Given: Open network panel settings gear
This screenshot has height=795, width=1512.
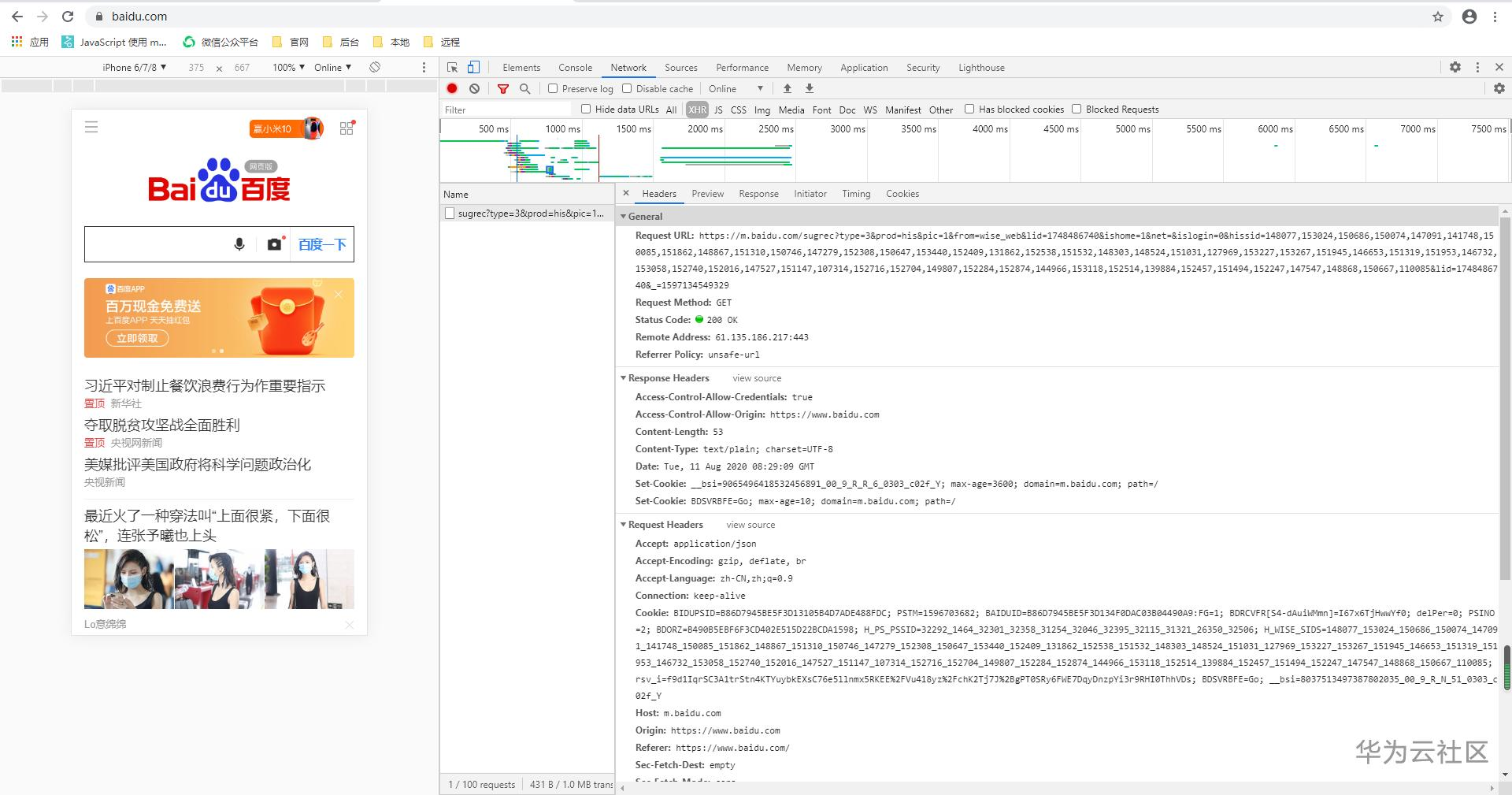Looking at the screenshot, I should point(1499,89).
